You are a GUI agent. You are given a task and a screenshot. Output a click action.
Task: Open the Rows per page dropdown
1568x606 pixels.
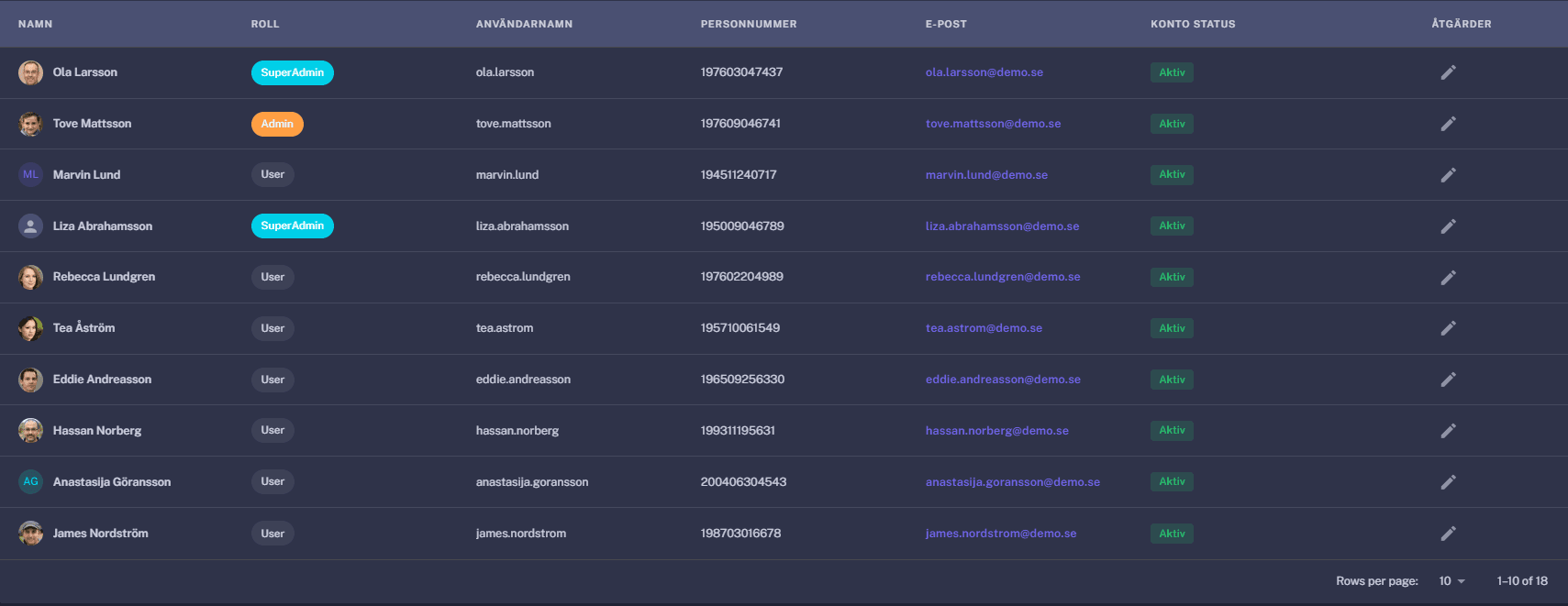(1451, 581)
